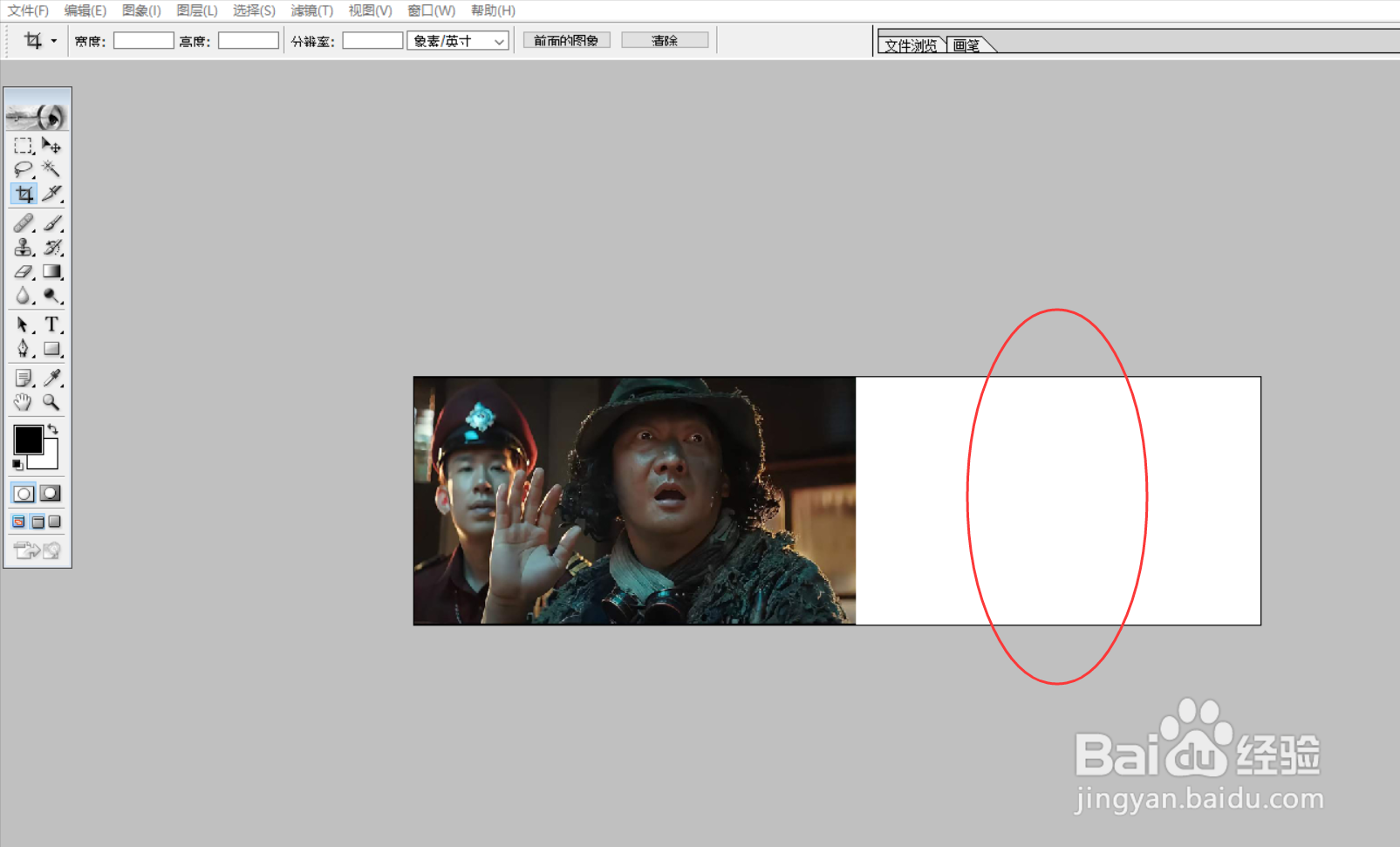Open the 图象(I) menu
The height and width of the screenshot is (847, 1400).
[141, 10]
